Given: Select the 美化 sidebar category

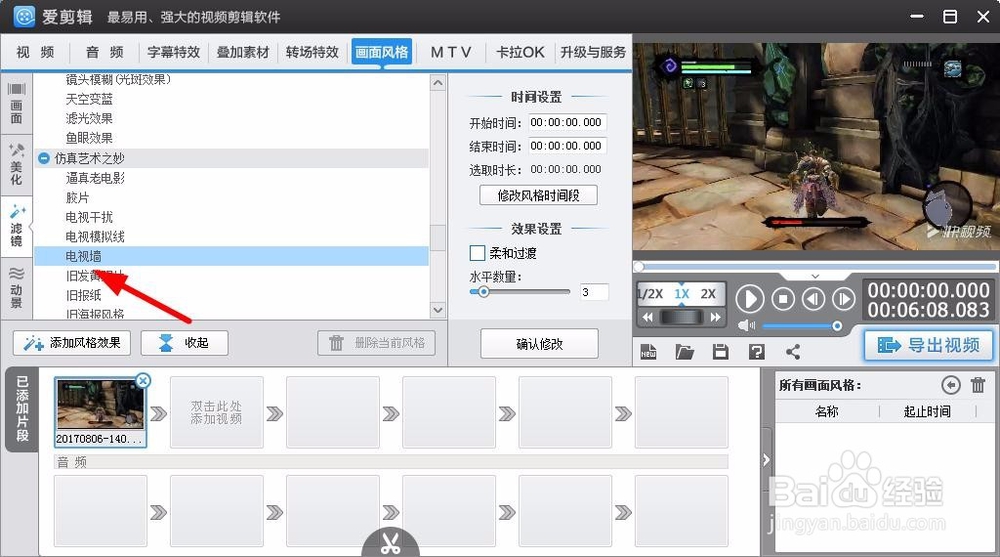Looking at the screenshot, I should click(x=17, y=165).
